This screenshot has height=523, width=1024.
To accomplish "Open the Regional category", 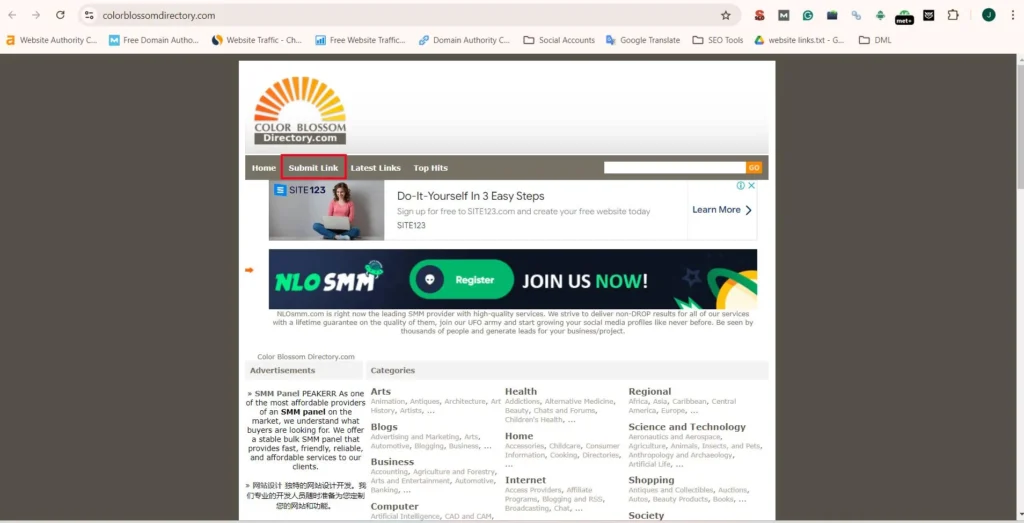I will (x=650, y=392).
